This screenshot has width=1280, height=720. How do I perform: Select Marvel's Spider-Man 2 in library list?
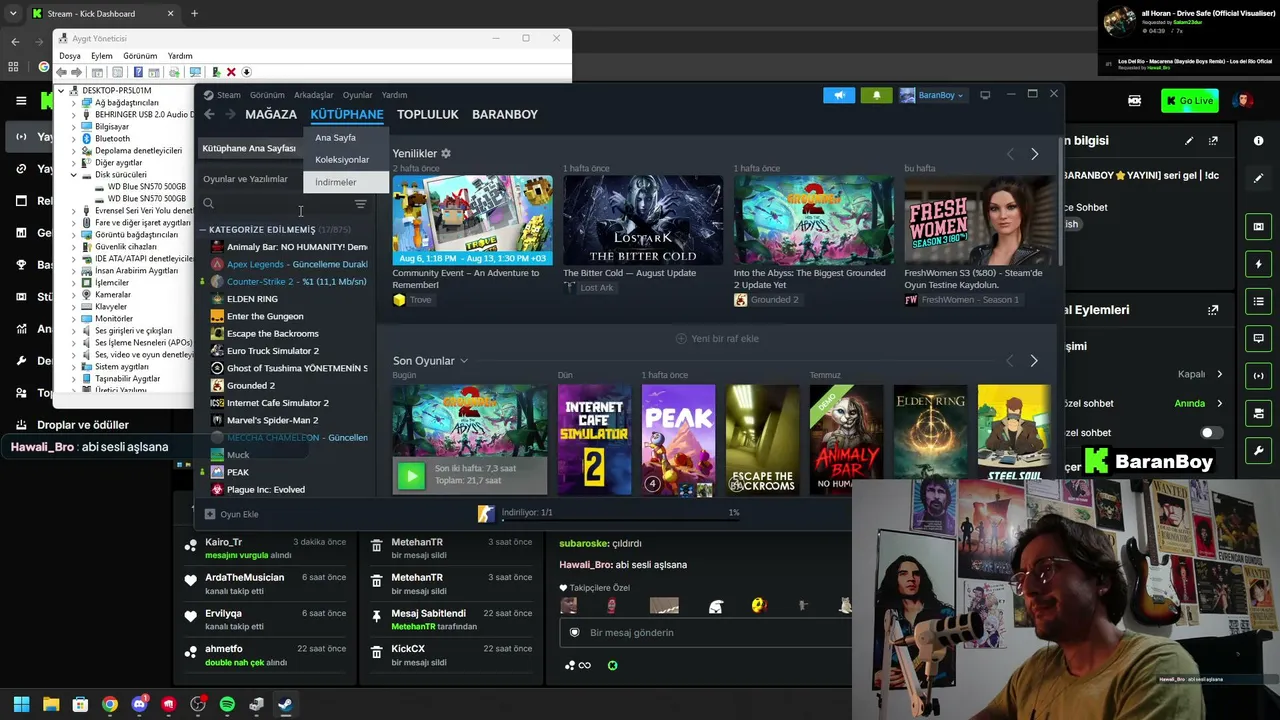tap(272, 421)
